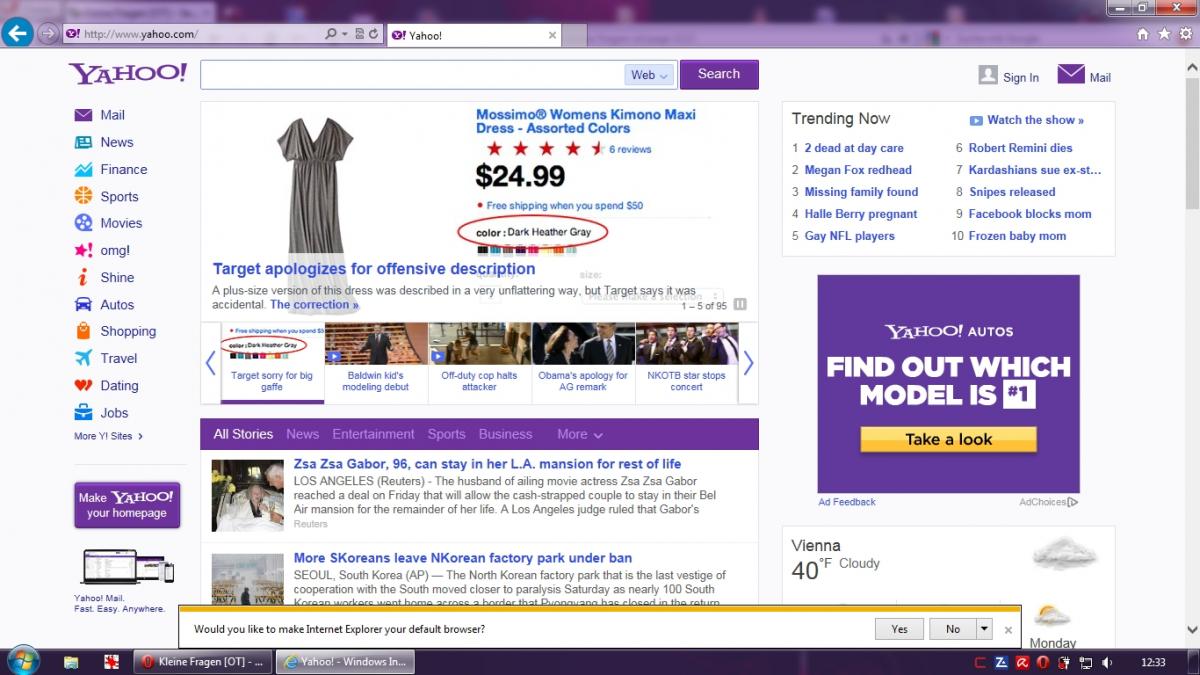Click 'Watch the show »' link
Image resolution: width=1200 pixels, height=675 pixels.
(1027, 120)
